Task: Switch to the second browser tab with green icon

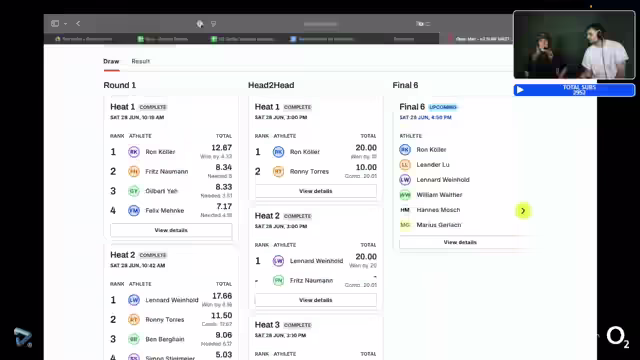Action: click(x=163, y=39)
